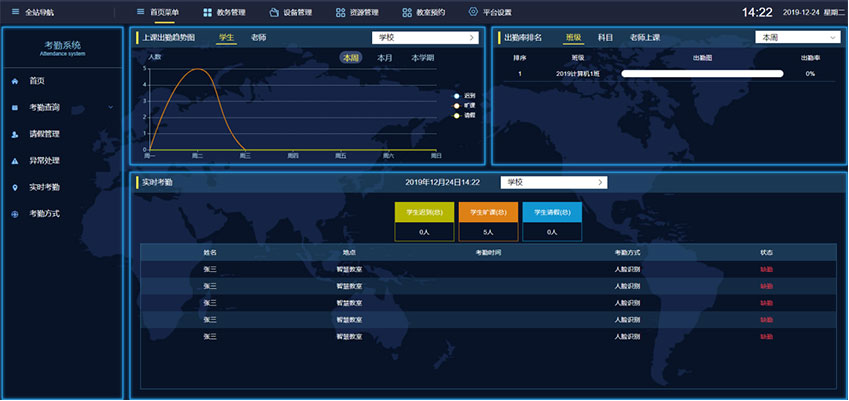
Task: Toggle the 迟到 legend series in chart
Action: tap(457, 96)
